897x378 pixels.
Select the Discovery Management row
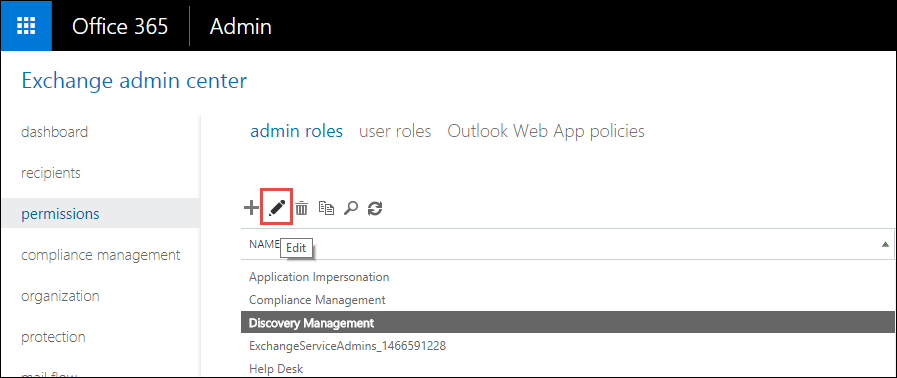pos(567,323)
